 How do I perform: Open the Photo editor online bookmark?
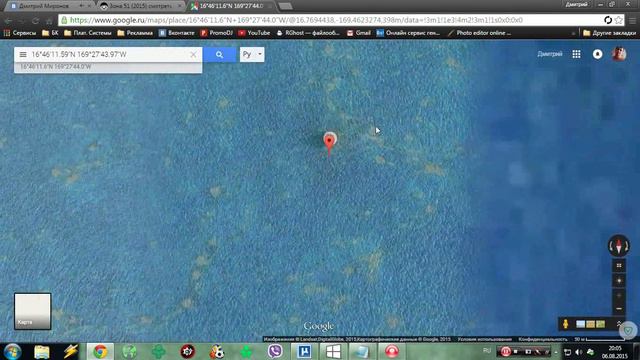pos(479,33)
